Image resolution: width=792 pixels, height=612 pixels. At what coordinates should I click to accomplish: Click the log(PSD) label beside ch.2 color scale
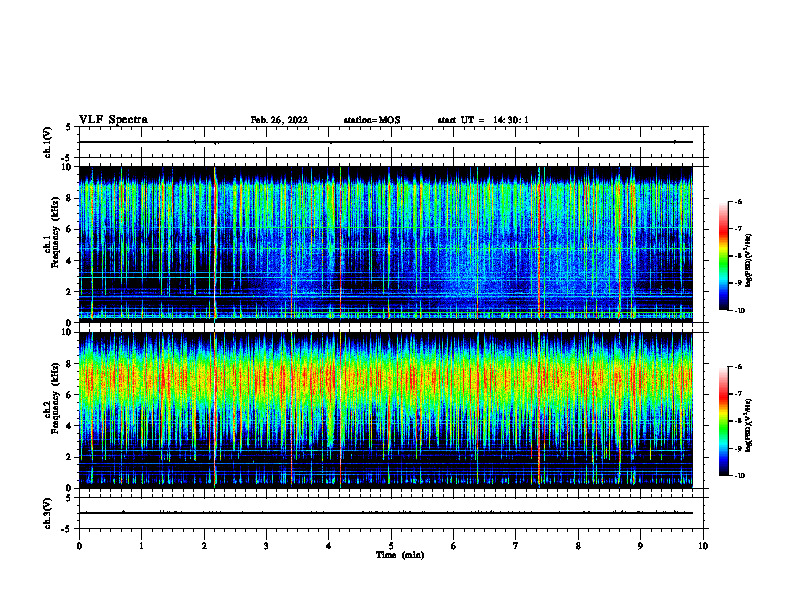tap(749, 426)
